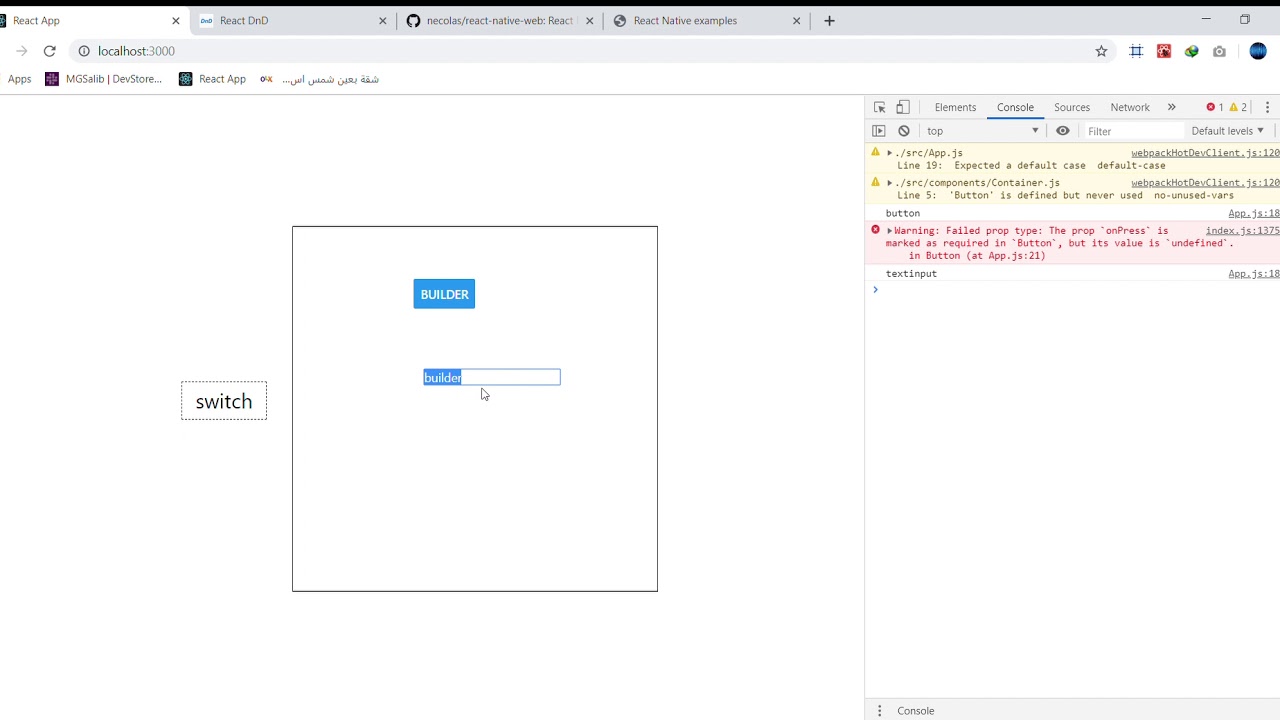Click the green extension icon in toolbar
The image size is (1280, 720).
(1191, 51)
